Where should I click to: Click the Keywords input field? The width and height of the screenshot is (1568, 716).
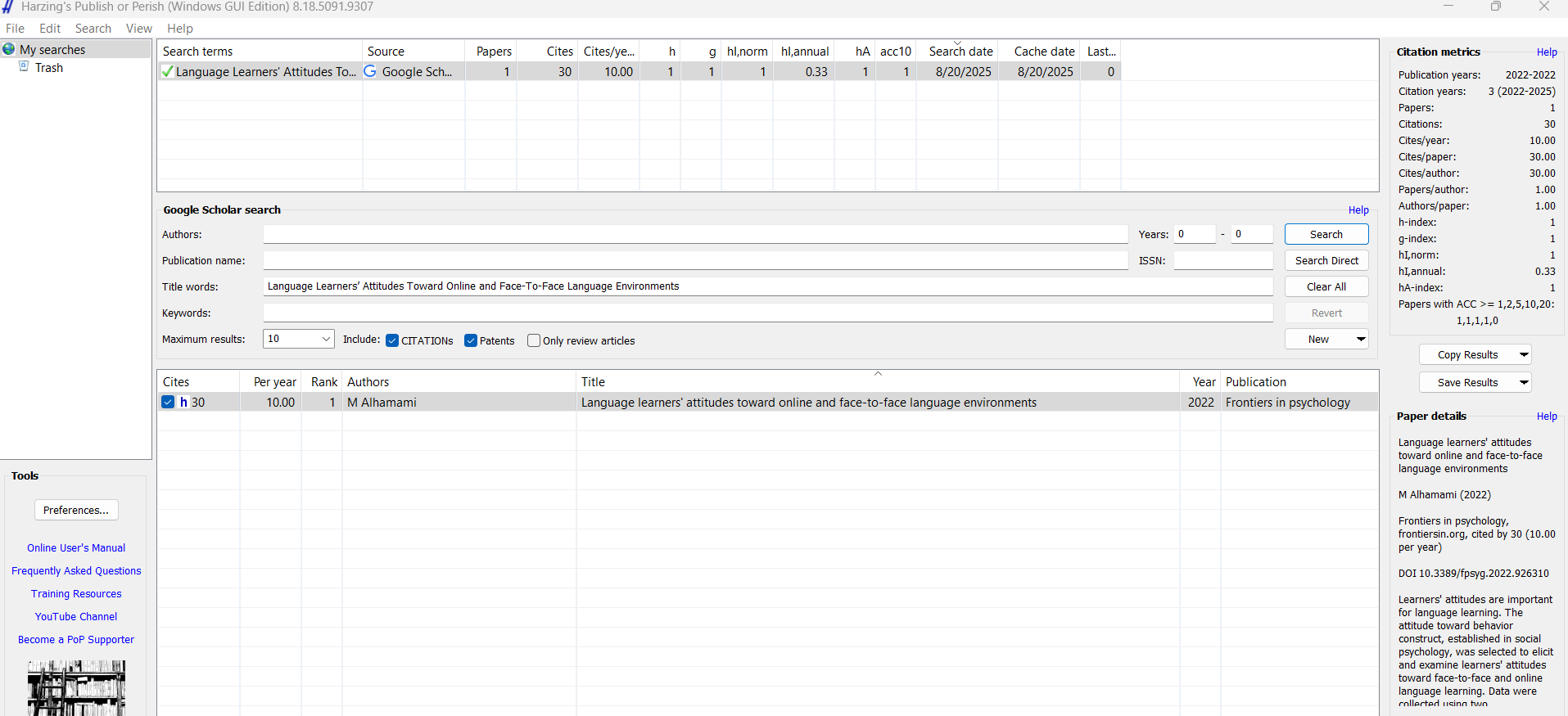(x=768, y=313)
